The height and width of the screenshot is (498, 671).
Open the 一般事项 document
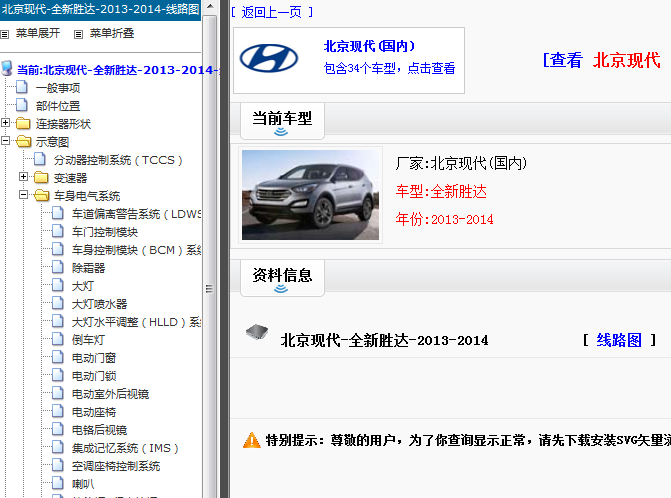click(58, 88)
